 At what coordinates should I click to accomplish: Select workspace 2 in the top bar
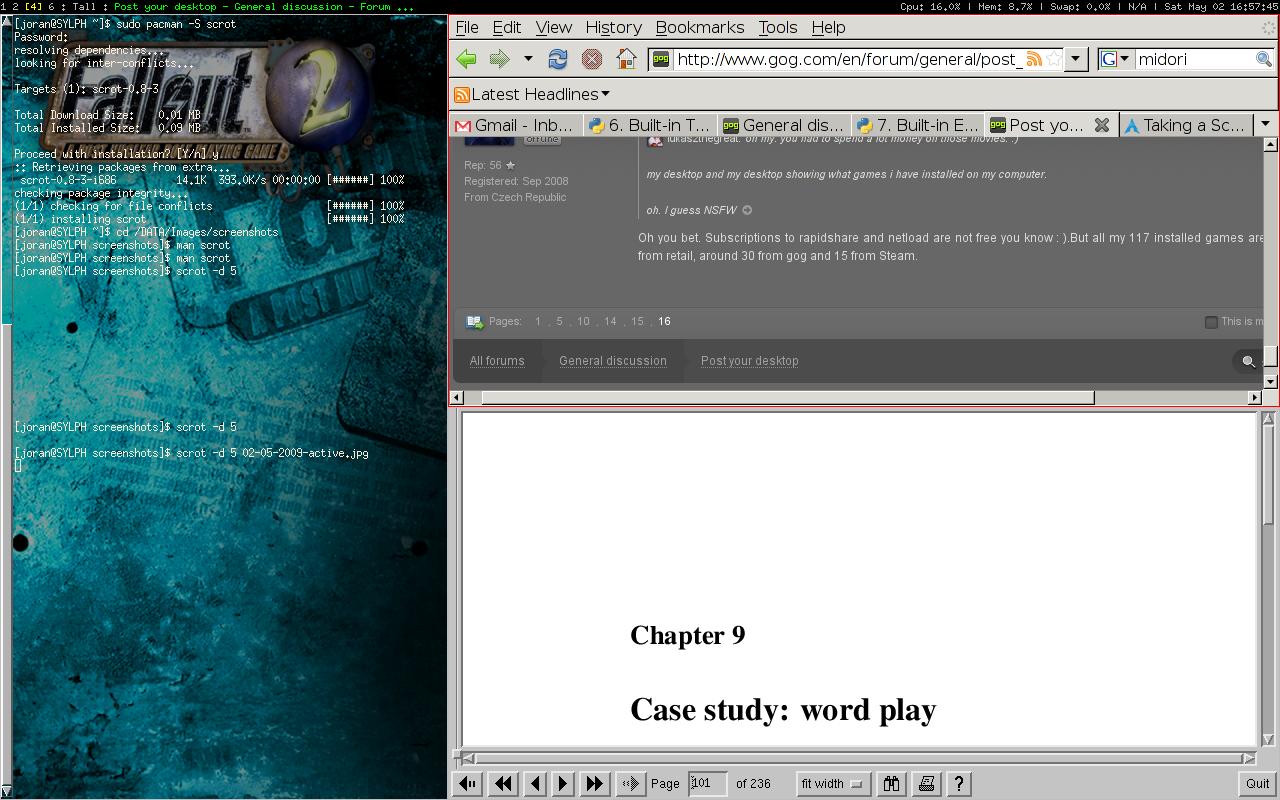[15, 6]
